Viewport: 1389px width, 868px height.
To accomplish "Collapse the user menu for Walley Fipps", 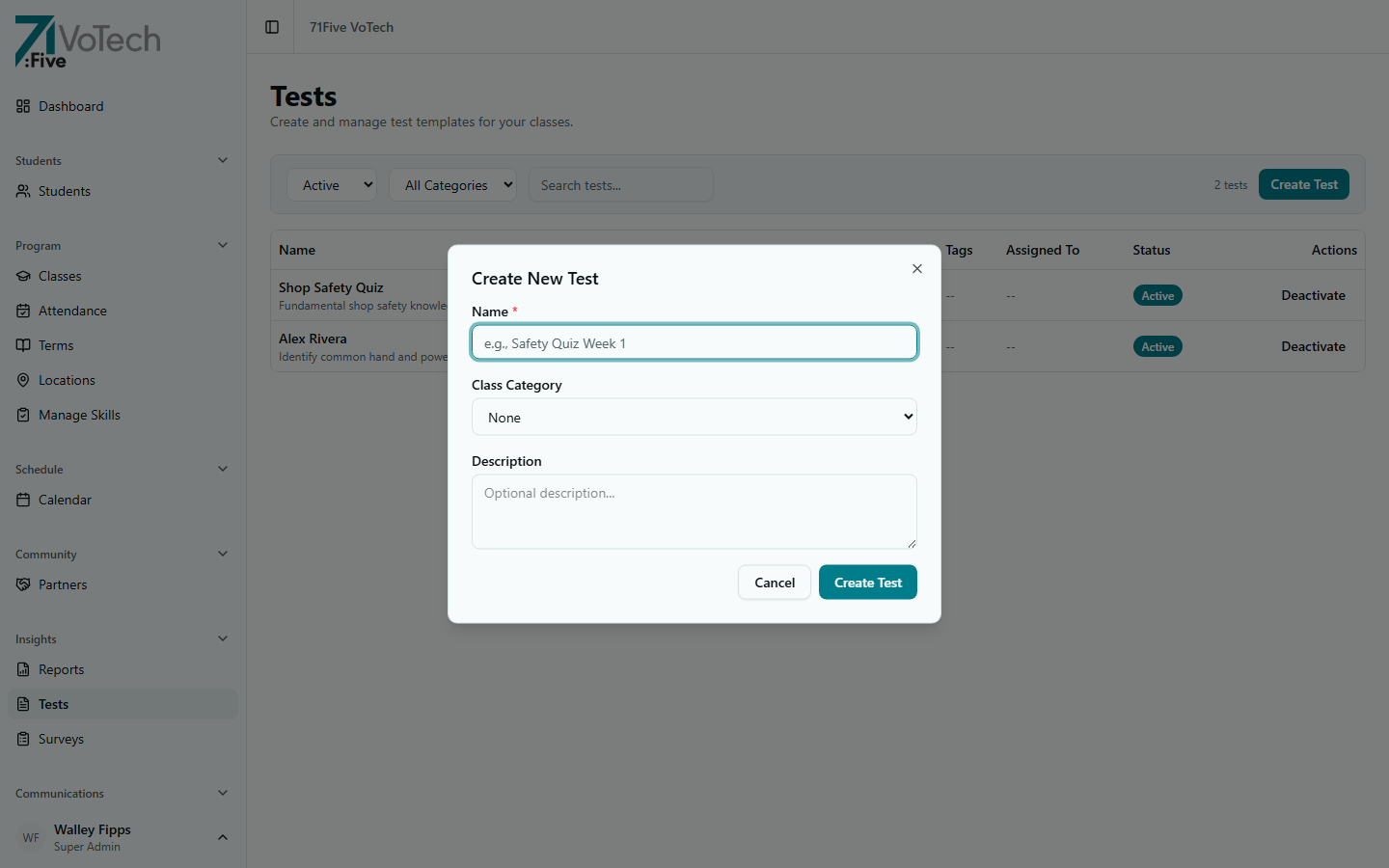I will 223,837.
